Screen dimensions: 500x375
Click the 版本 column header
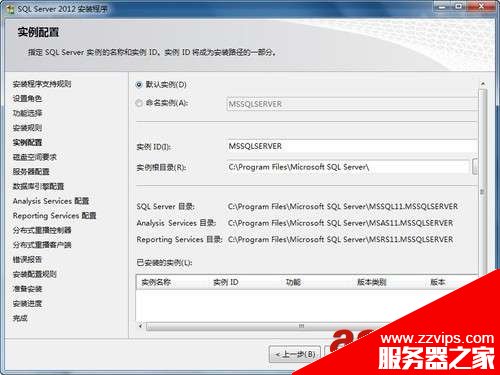(x=438, y=282)
